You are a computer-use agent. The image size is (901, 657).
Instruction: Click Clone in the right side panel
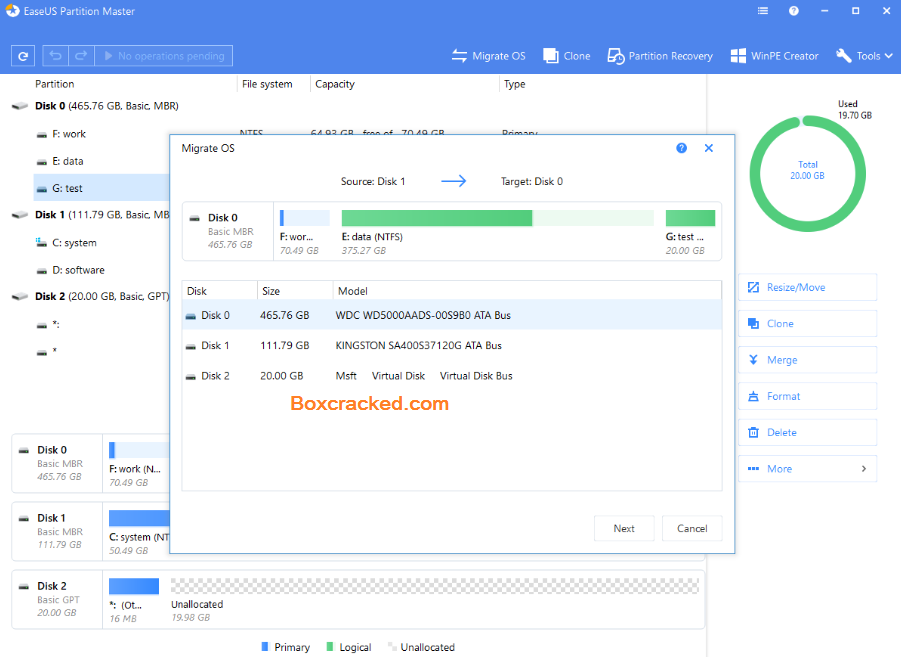pos(807,324)
